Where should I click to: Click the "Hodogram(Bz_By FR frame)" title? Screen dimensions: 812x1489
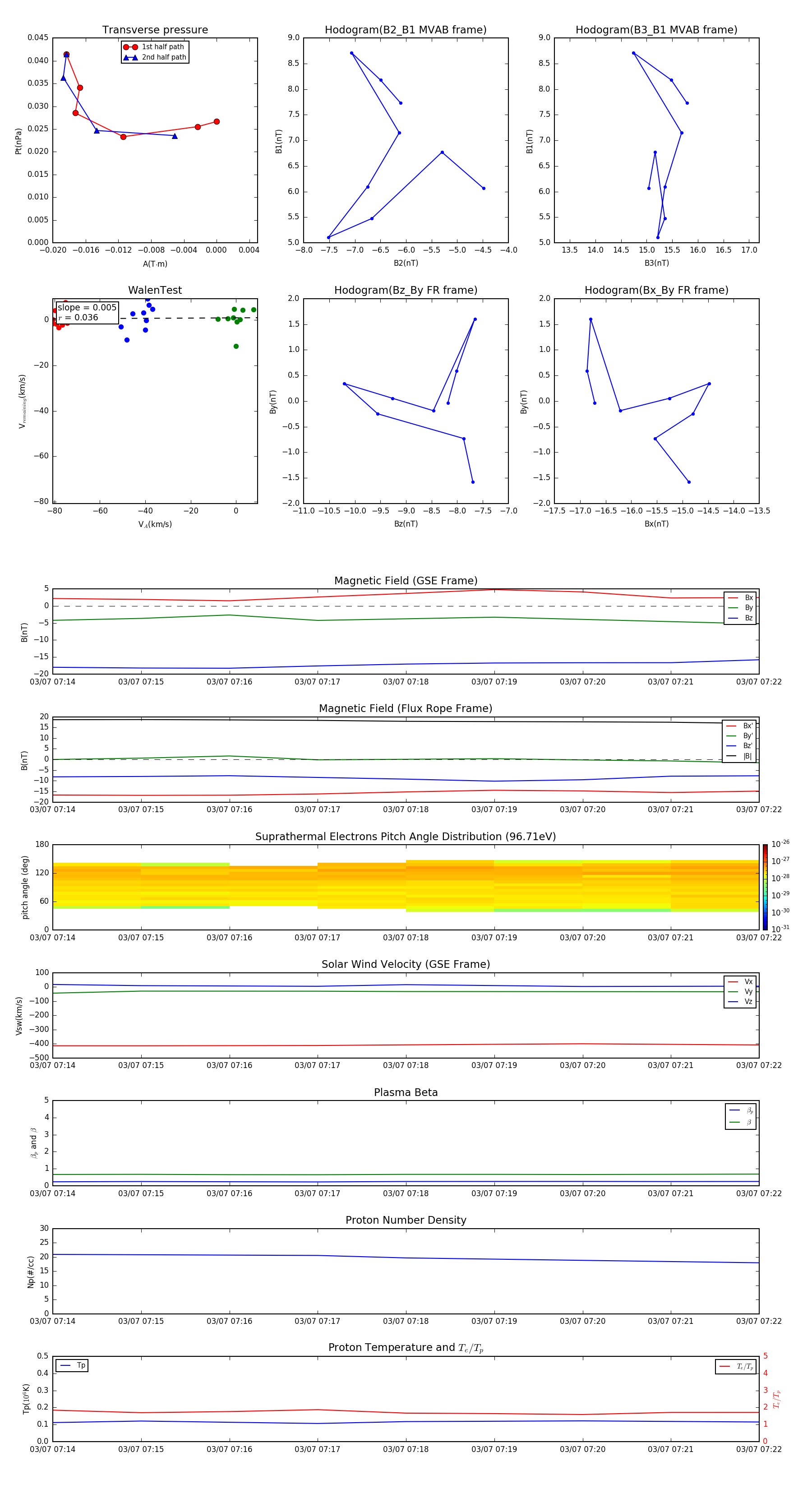406,290
